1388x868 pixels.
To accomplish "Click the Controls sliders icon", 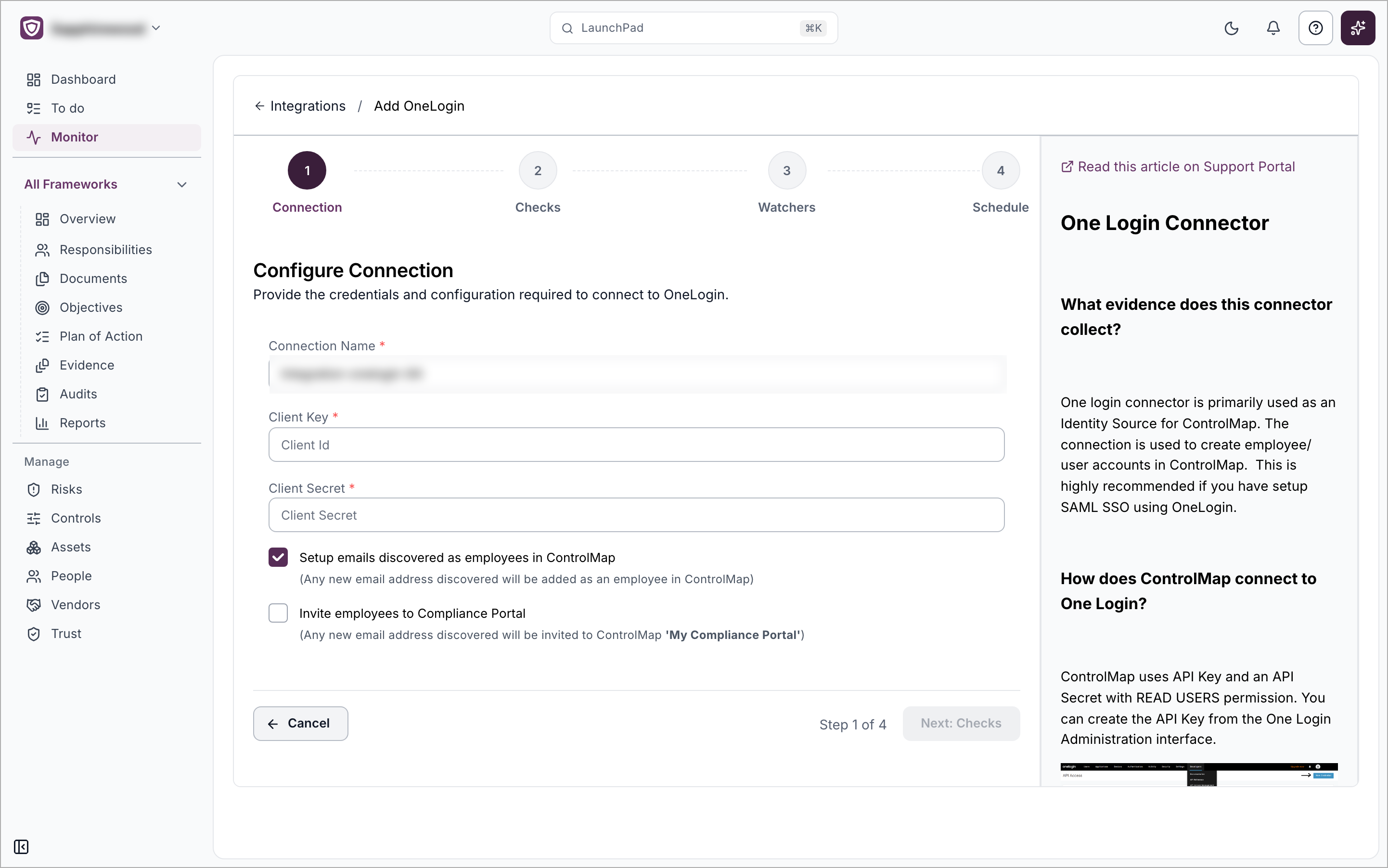I will coord(34,518).
